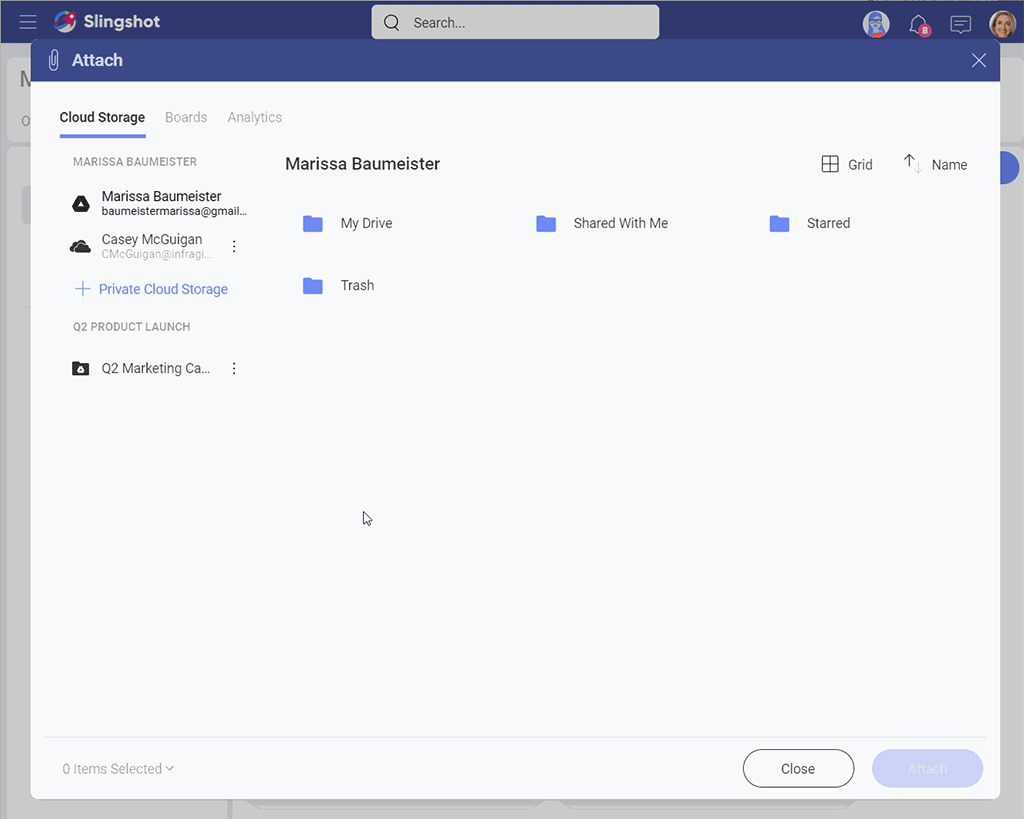Click the My Drive folder icon
The height and width of the screenshot is (819, 1024).
[x=313, y=223]
